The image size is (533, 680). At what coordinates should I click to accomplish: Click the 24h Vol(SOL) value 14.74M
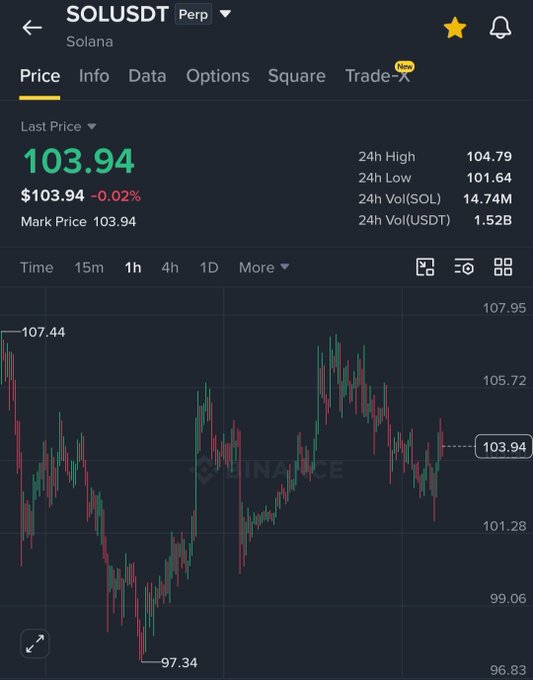coord(487,199)
